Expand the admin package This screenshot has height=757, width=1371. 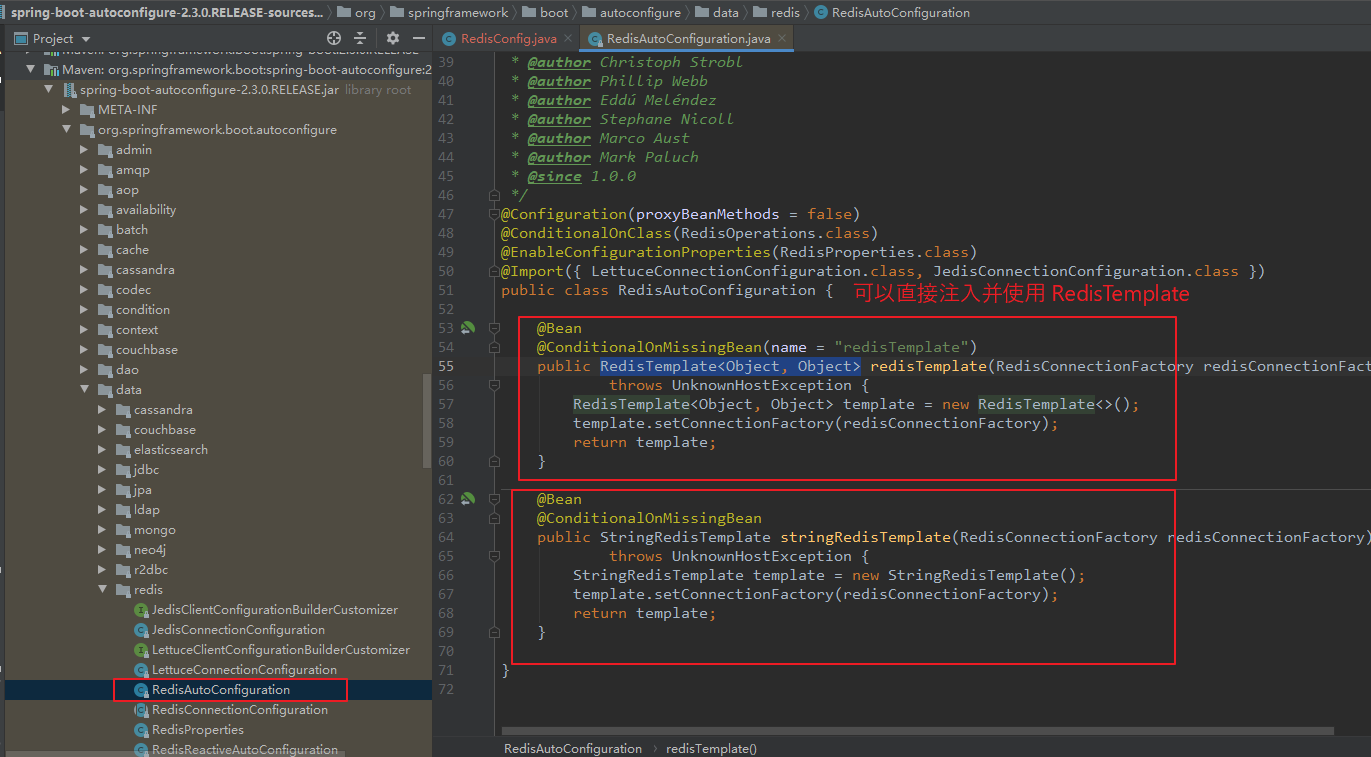[x=85, y=150]
